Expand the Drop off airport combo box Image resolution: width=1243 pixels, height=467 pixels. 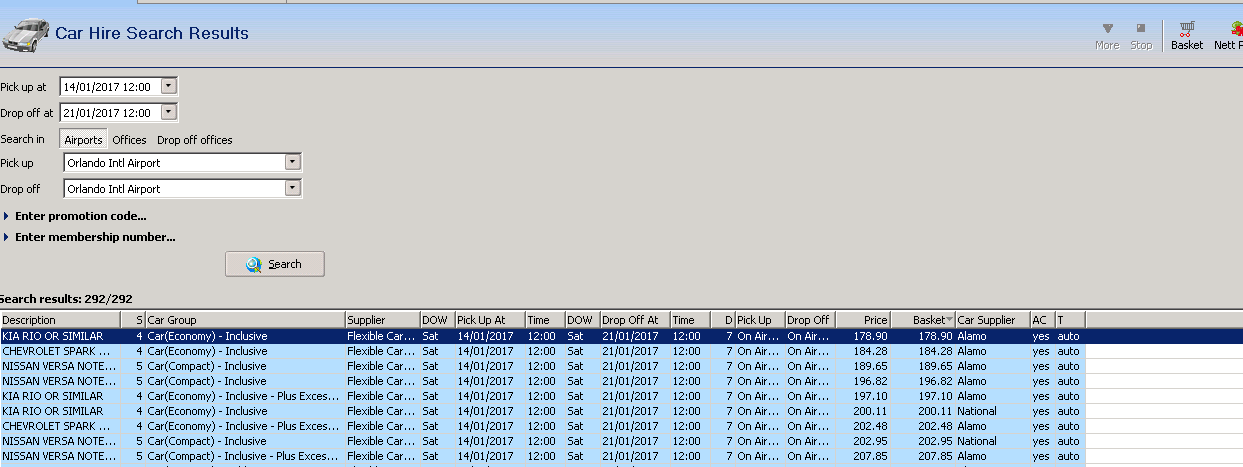[292, 188]
